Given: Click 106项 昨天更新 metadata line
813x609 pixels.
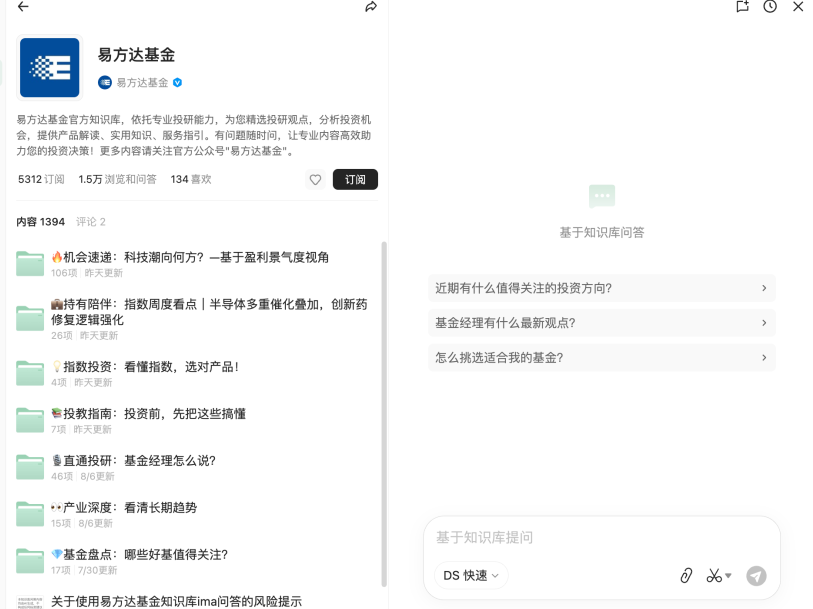Looking at the screenshot, I should tap(87, 273).
